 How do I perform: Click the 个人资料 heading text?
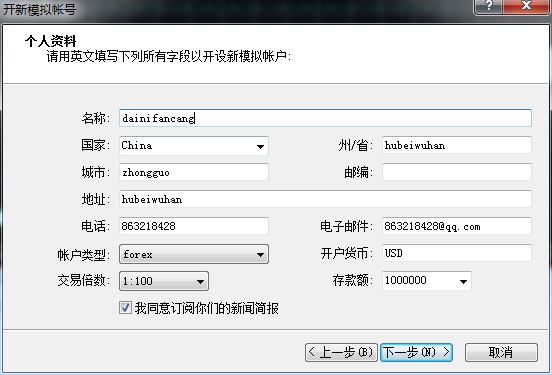tap(51, 41)
